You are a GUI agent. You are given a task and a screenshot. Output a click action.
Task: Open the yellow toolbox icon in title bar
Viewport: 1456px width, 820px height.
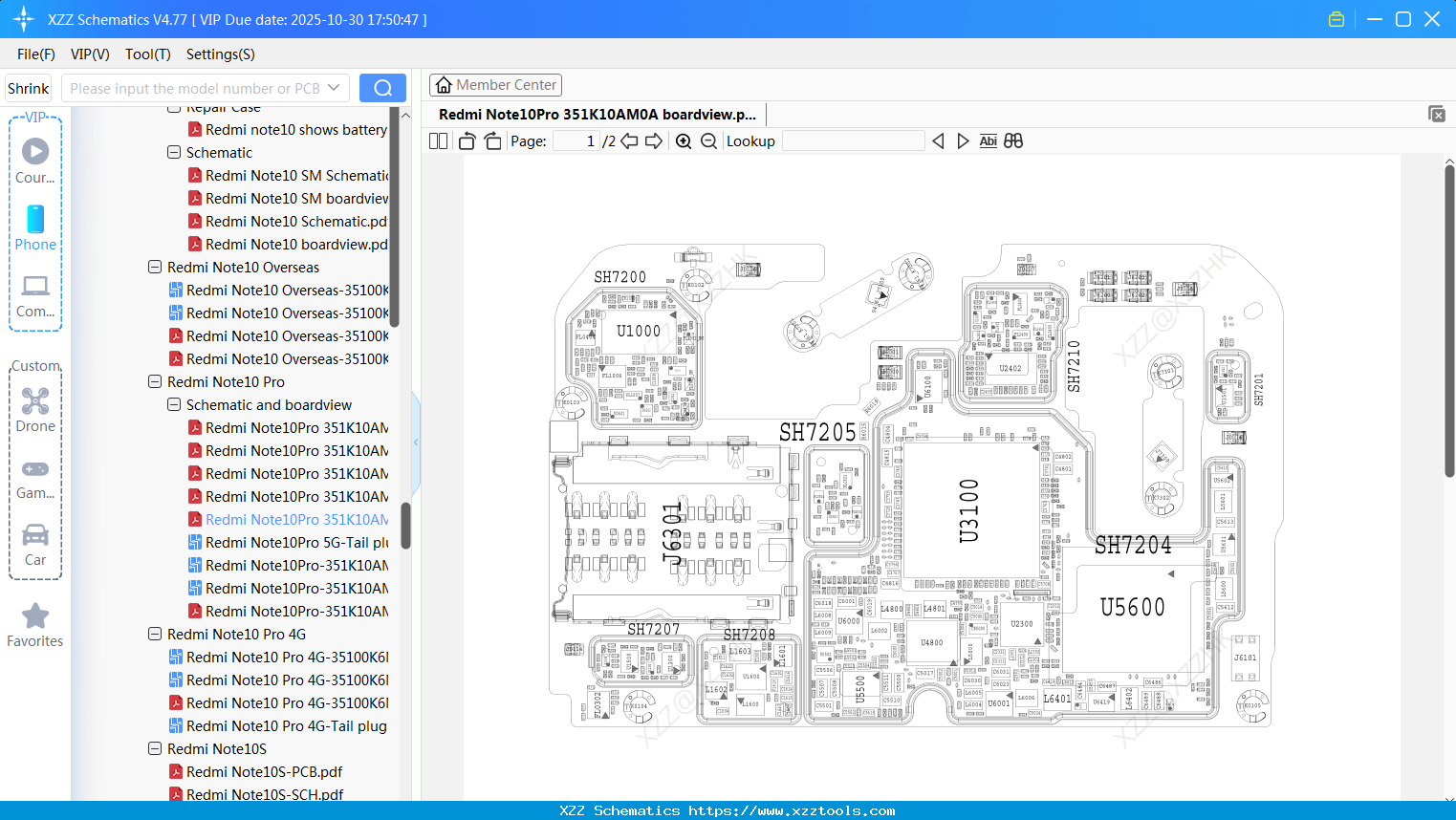click(1336, 19)
